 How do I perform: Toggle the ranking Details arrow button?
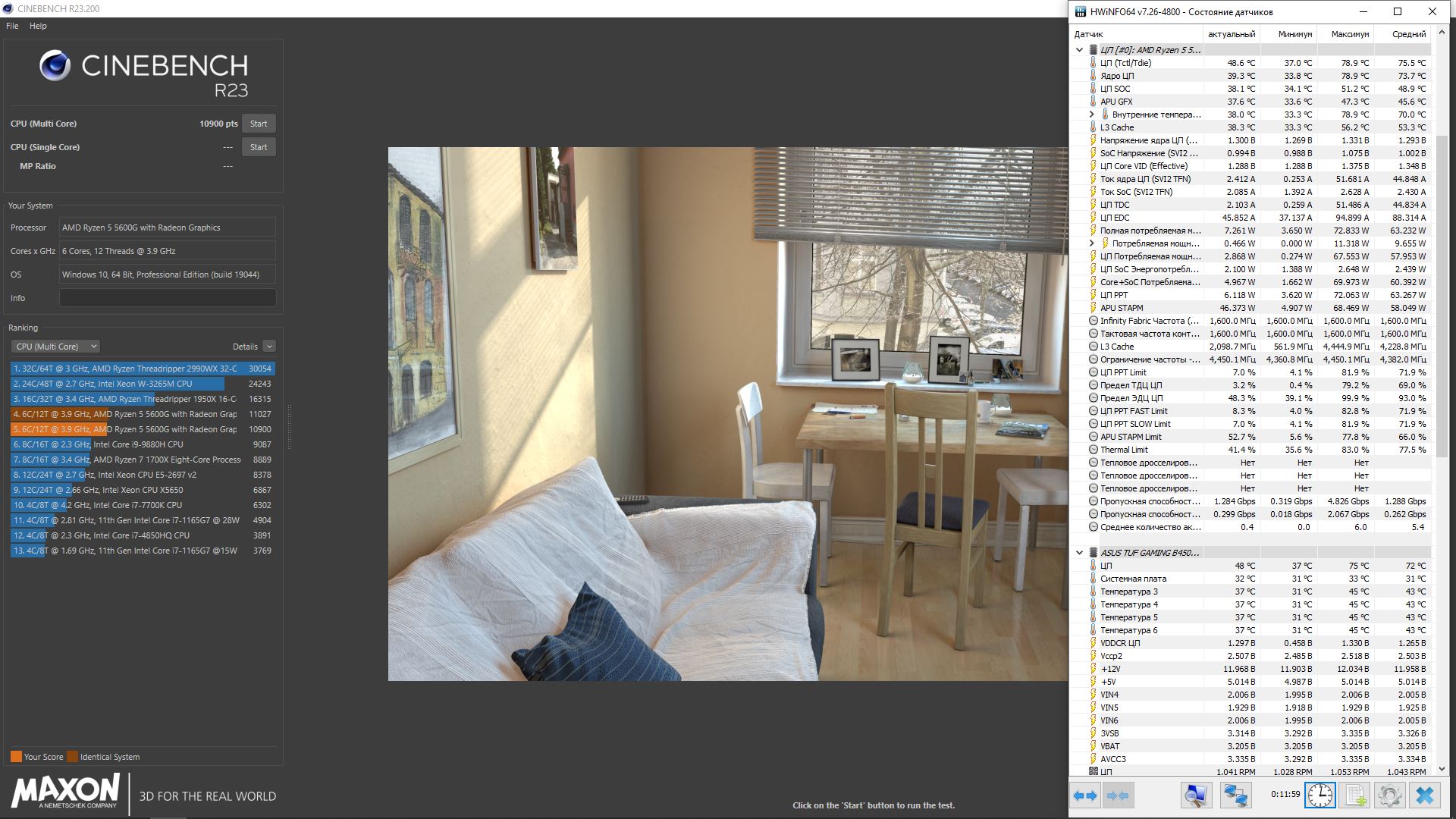[269, 347]
